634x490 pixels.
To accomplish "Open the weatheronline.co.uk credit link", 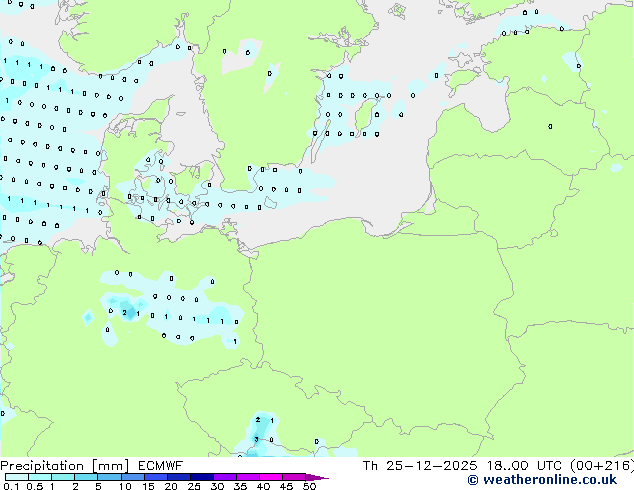I will tap(542, 480).
